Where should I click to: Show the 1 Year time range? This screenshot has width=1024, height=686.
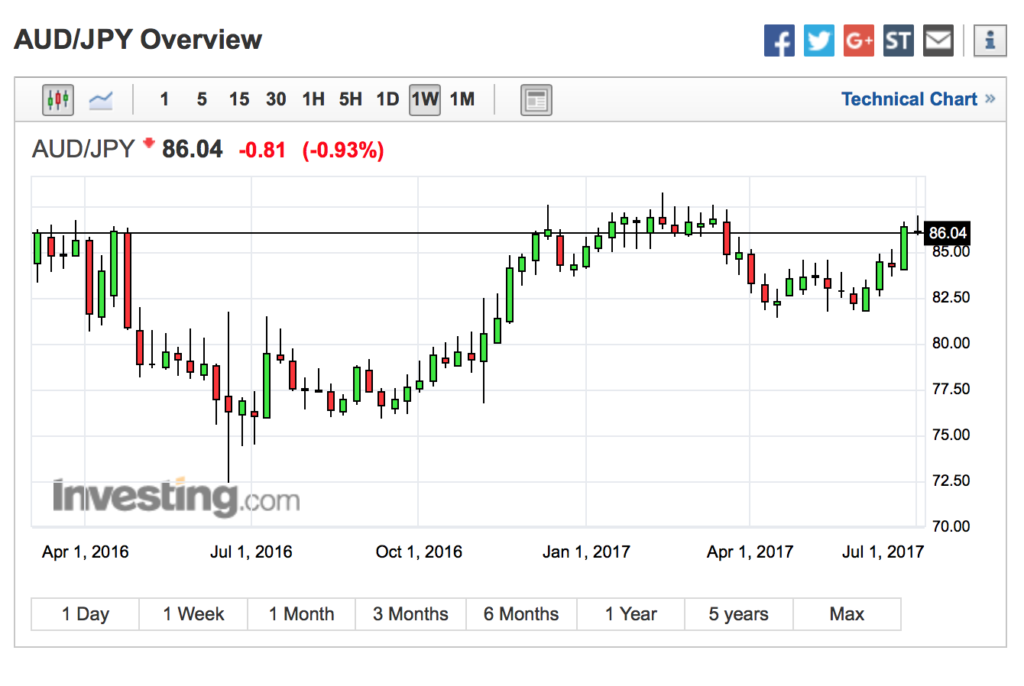[631, 614]
